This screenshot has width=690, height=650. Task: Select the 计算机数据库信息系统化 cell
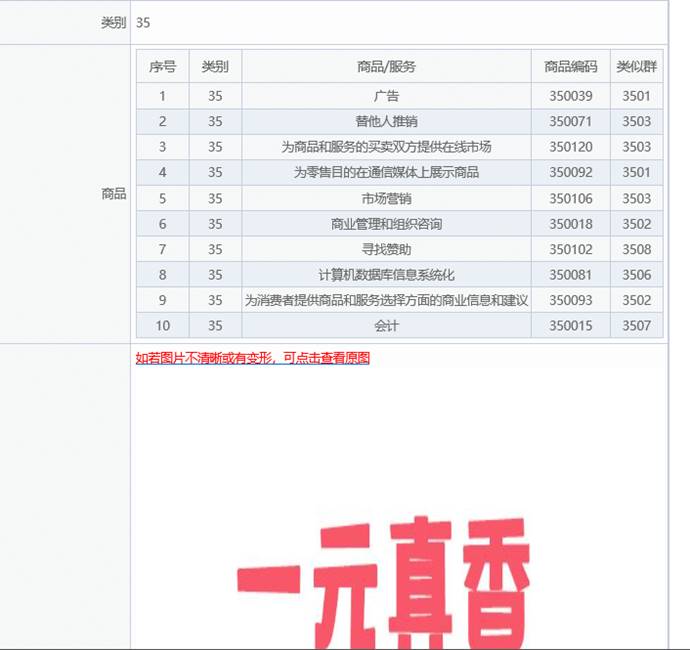386,275
